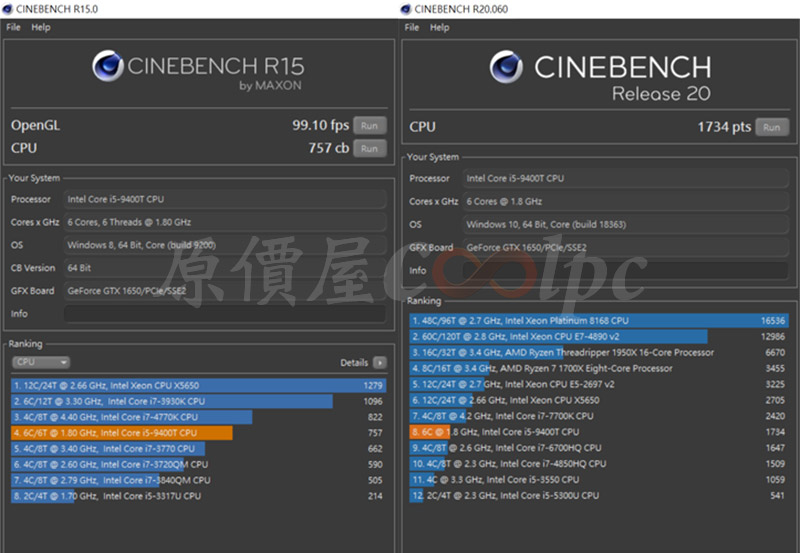Select the orange i5-9400T row in R20 ranking
The height and width of the screenshot is (553, 800).
[x=599, y=432]
